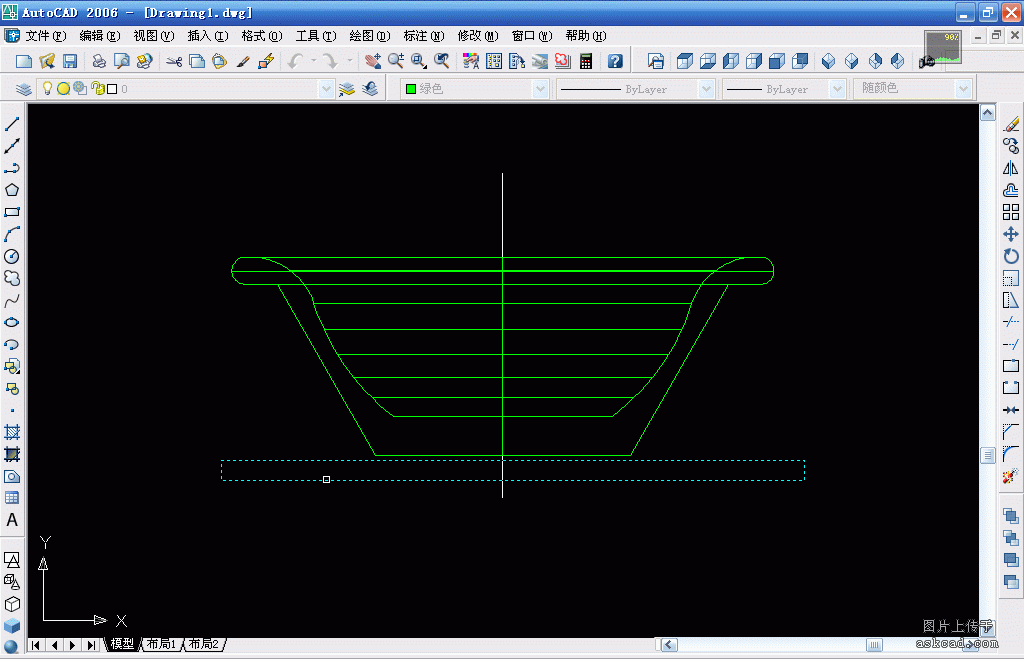Toggle layer viewport freeze icon
This screenshot has height=659, width=1024.
pyautogui.click(x=80, y=88)
